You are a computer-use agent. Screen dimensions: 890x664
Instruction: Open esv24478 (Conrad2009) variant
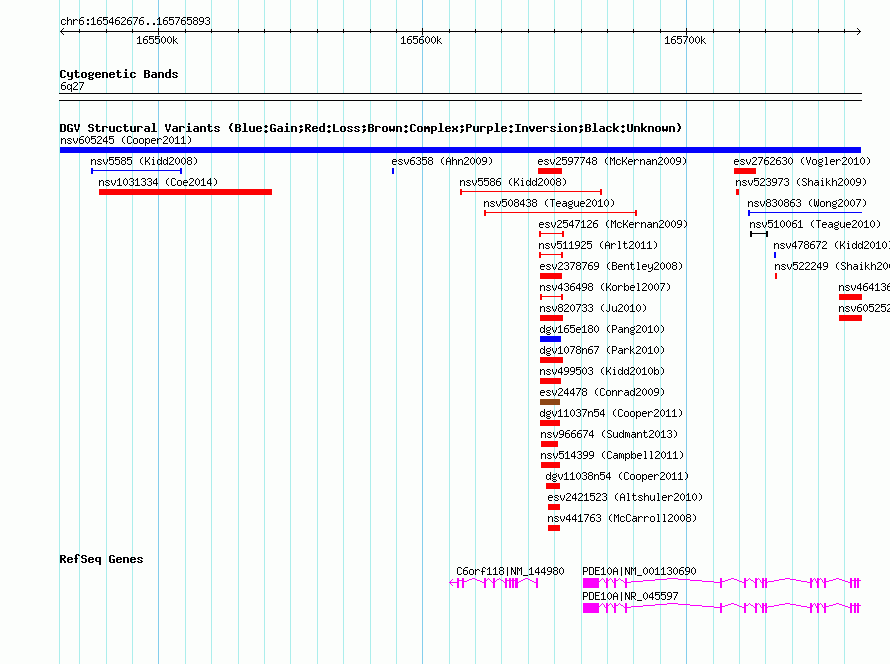click(602, 392)
